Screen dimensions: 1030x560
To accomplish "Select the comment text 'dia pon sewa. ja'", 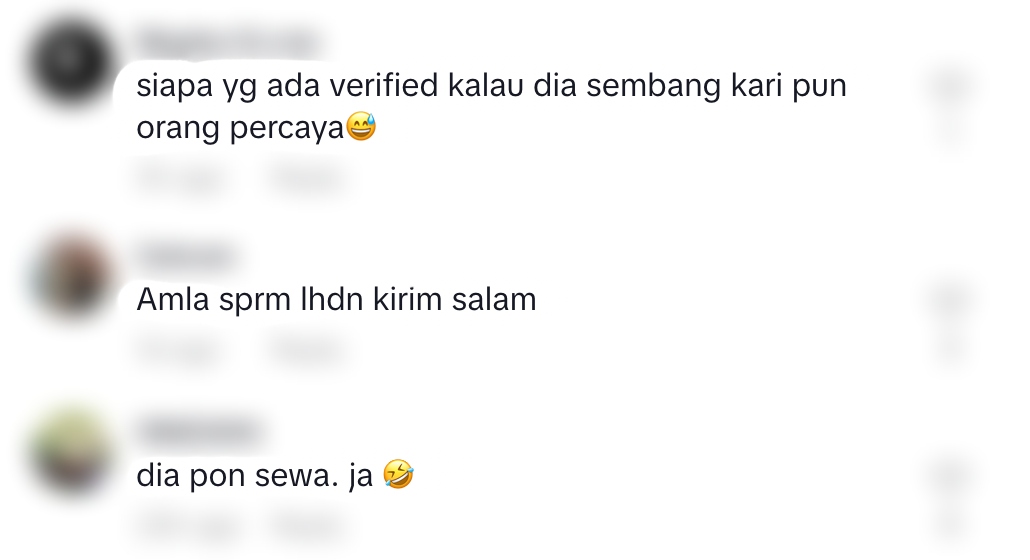I will pyautogui.click(x=275, y=475).
